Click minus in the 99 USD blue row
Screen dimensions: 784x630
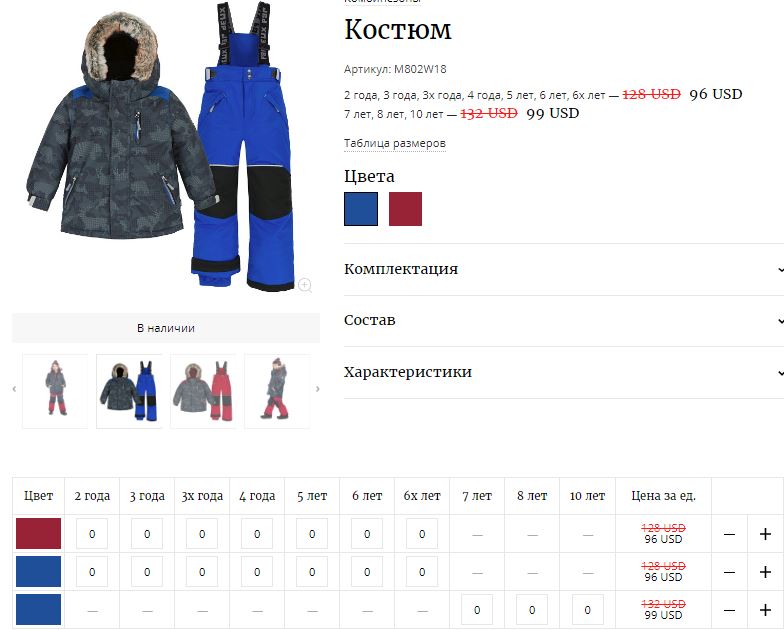[729, 610]
